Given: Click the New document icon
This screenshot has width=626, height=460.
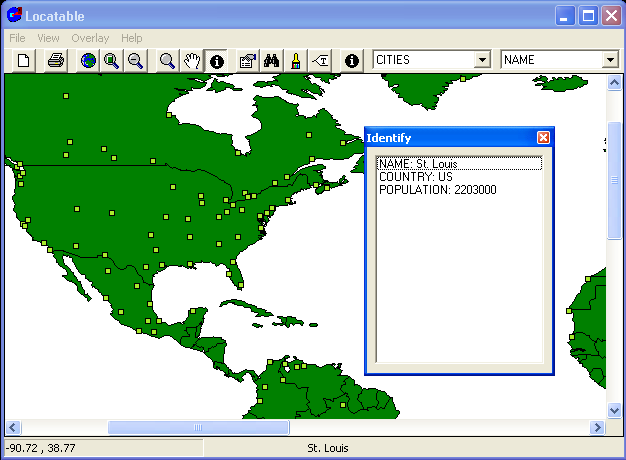Looking at the screenshot, I should click(x=24, y=61).
